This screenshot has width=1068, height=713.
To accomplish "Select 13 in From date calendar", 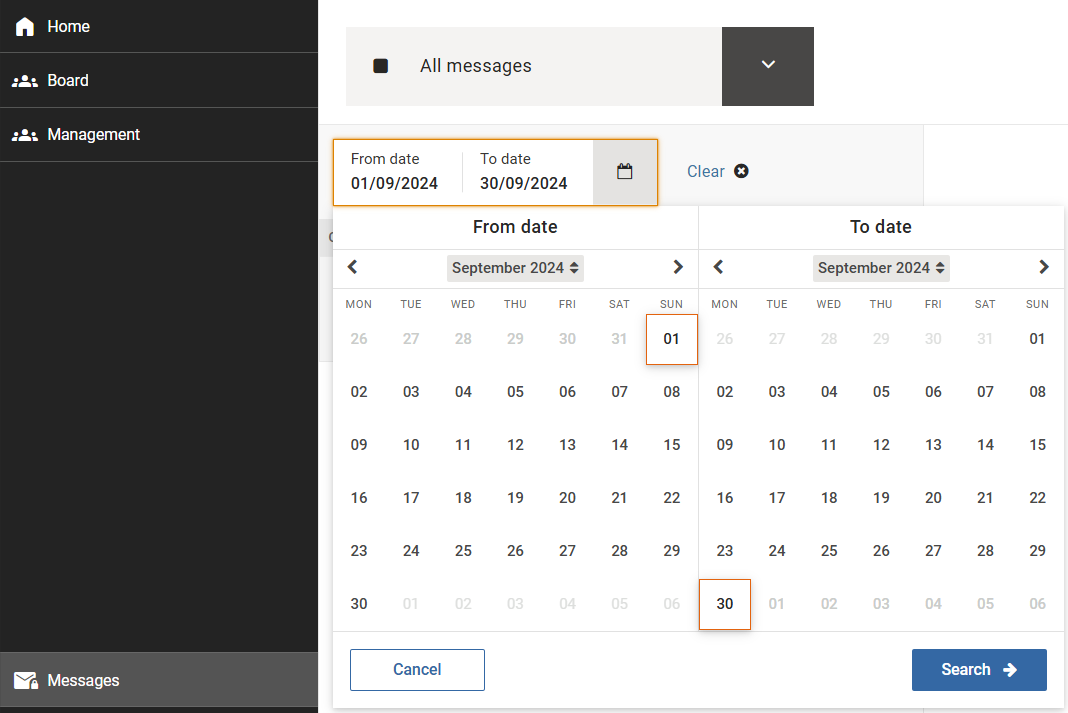I will [567, 445].
